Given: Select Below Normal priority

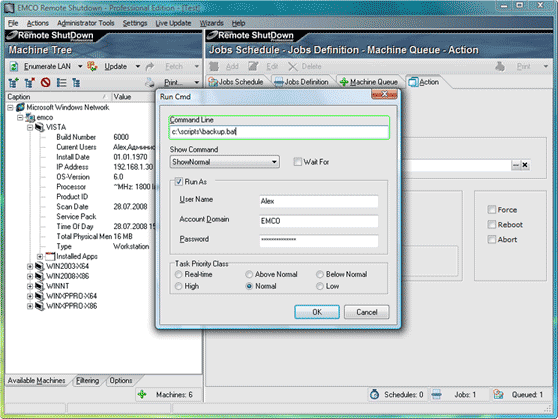Looking at the screenshot, I should click(x=320, y=274).
